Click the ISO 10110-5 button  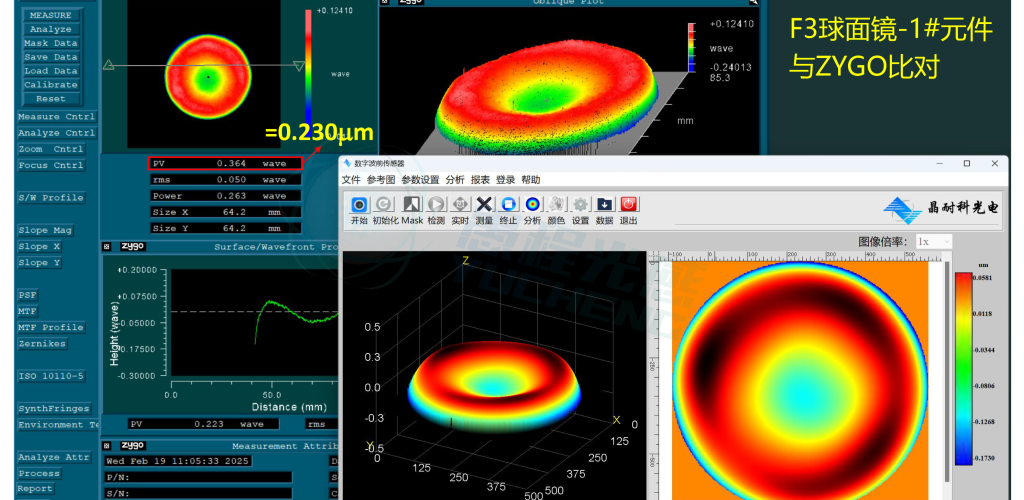tap(51, 377)
